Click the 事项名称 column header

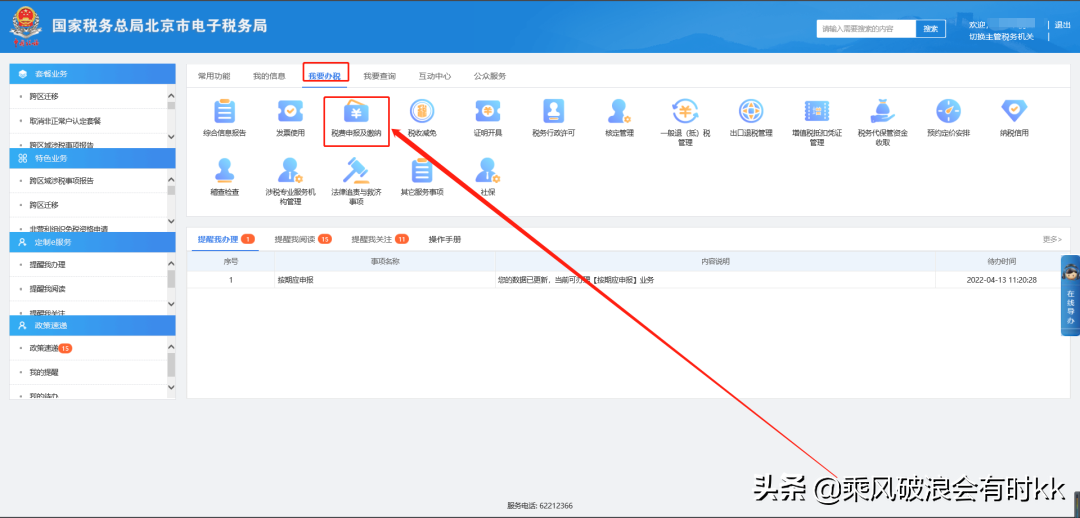(x=385, y=261)
